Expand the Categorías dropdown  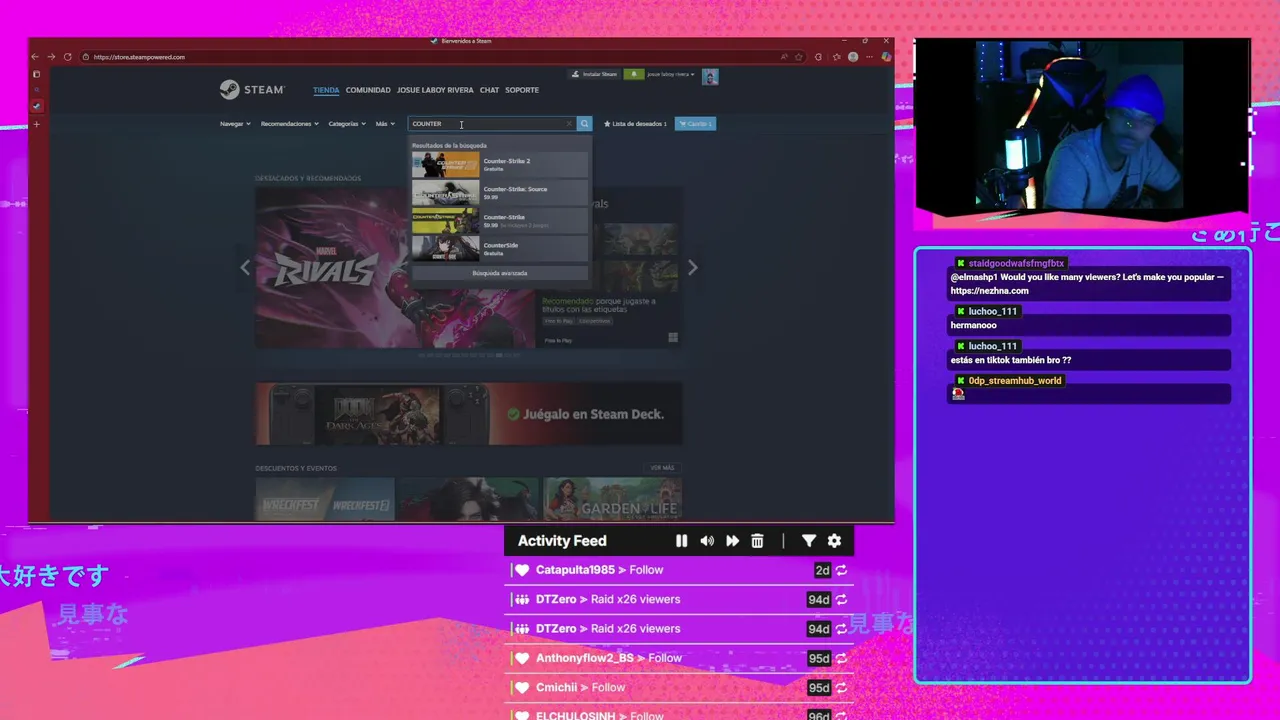(x=348, y=124)
